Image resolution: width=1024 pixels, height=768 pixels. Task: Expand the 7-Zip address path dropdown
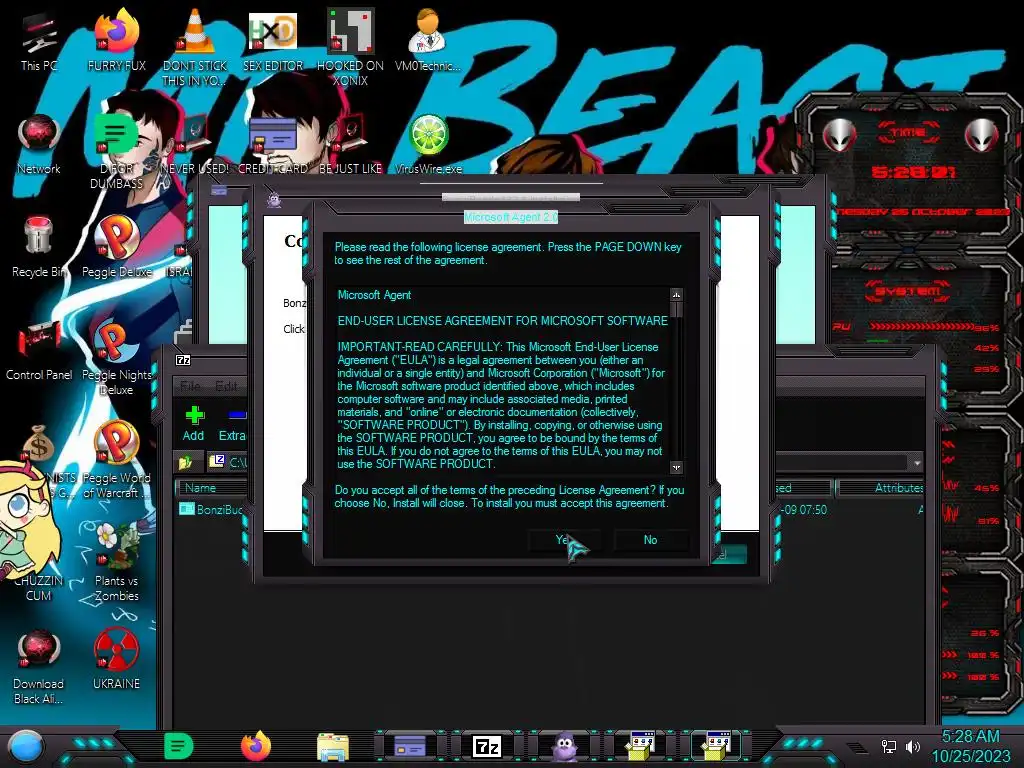coord(917,462)
